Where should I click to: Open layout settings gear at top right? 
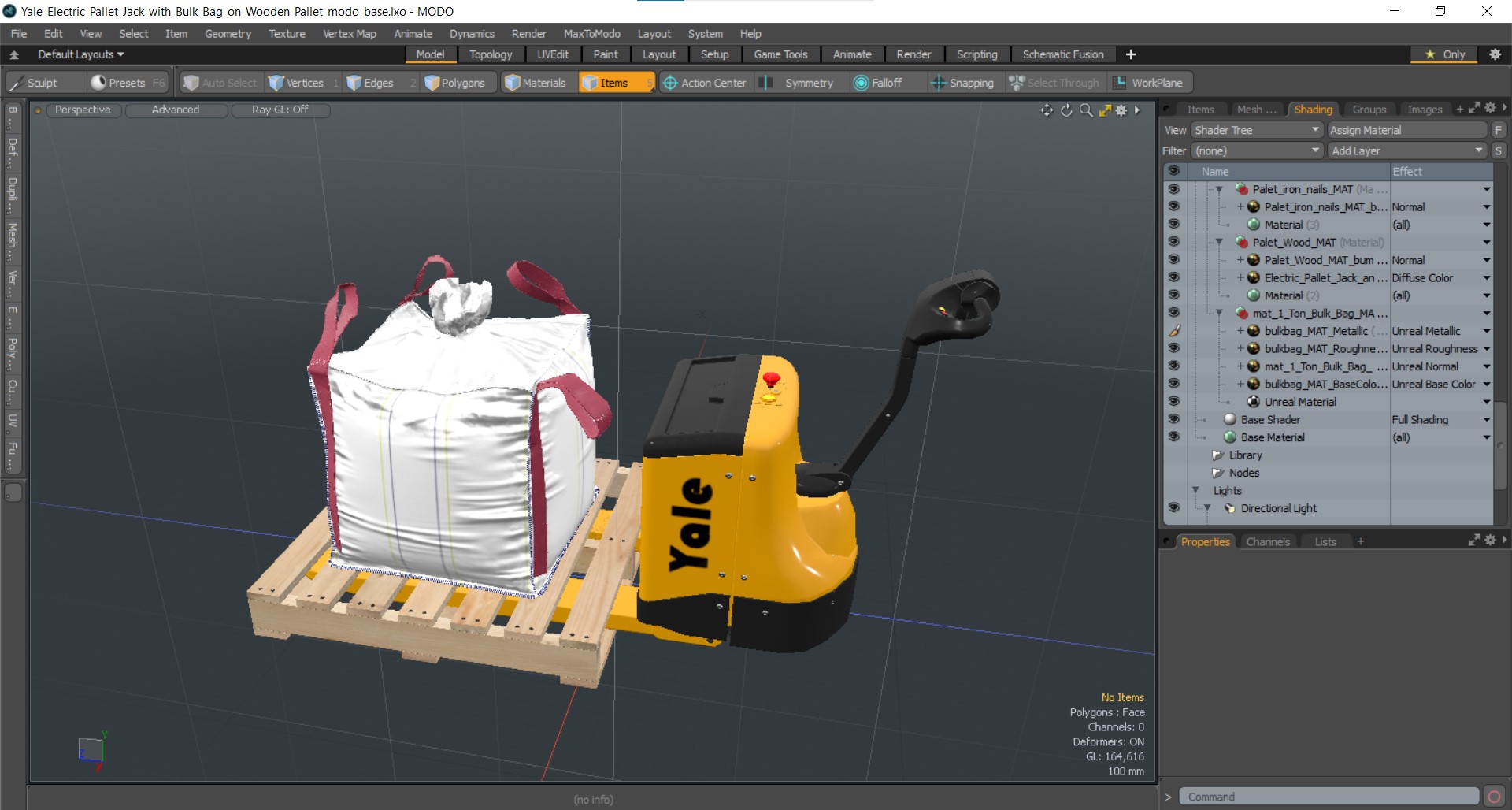(1495, 54)
